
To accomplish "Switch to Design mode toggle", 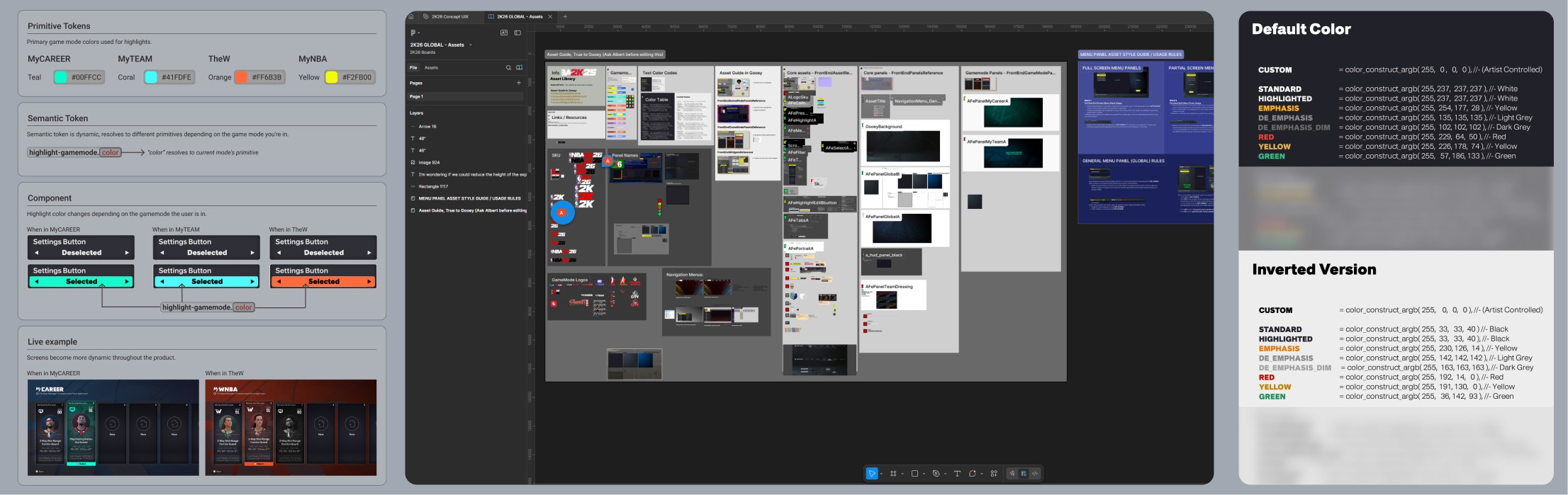I will coord(1024,474).
